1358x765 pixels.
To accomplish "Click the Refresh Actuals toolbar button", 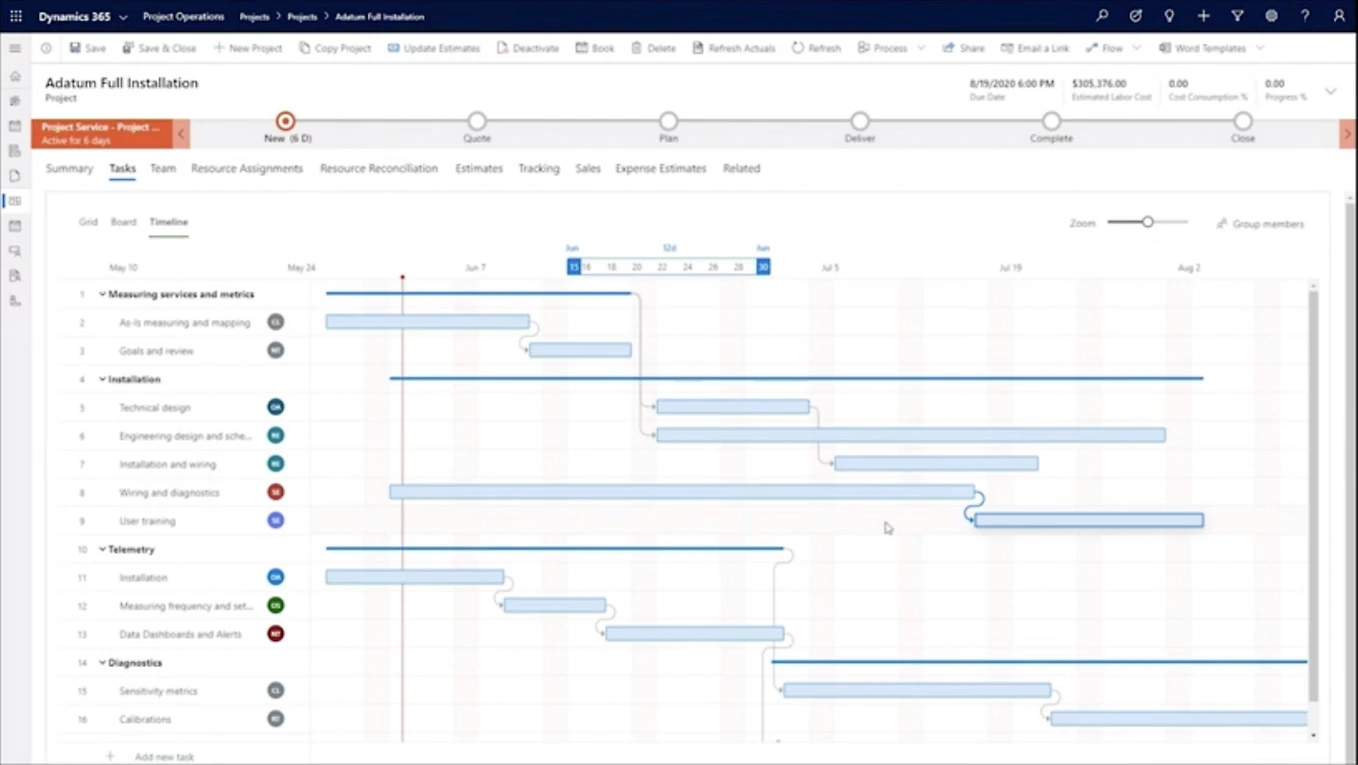I will pos(732,48).
